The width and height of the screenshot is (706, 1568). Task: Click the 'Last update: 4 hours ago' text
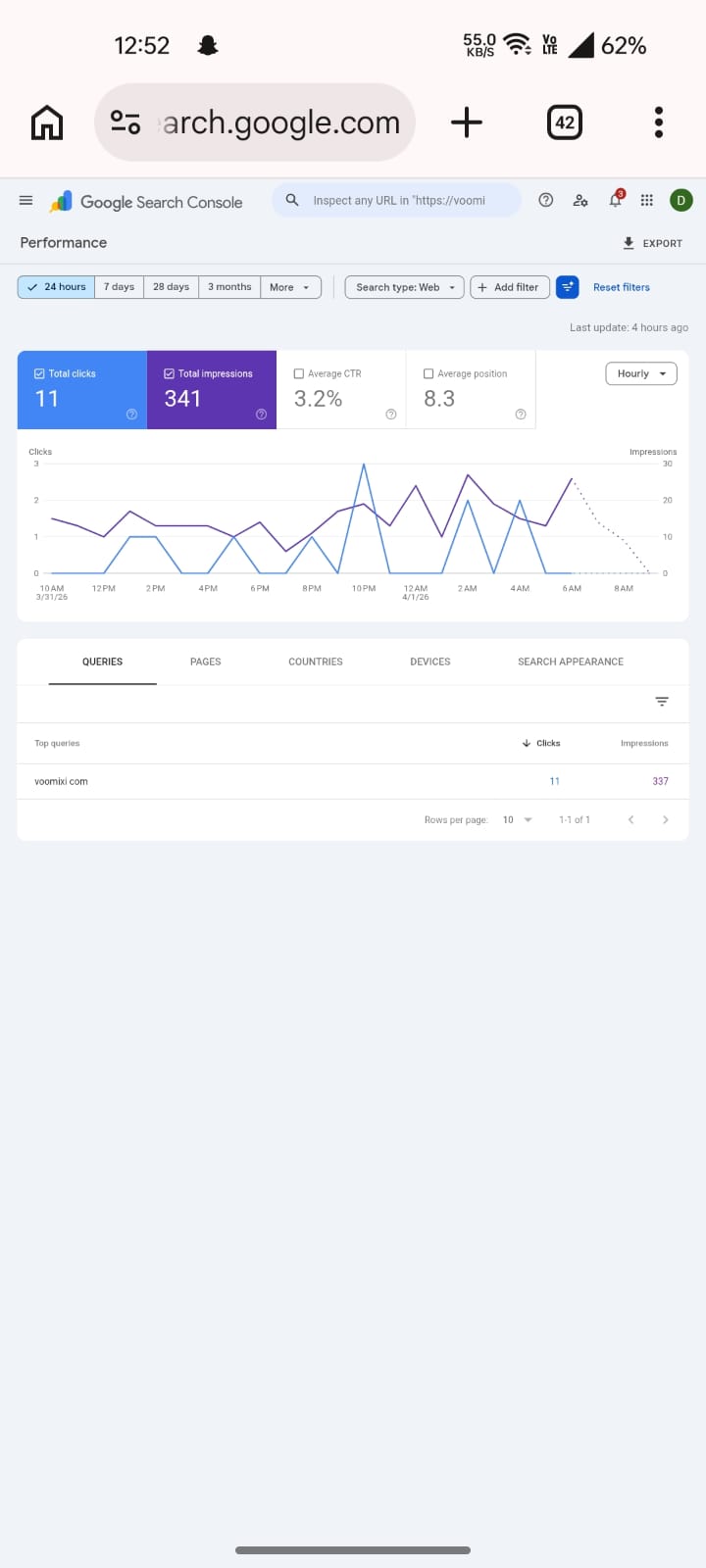click(x=629, y=327)
